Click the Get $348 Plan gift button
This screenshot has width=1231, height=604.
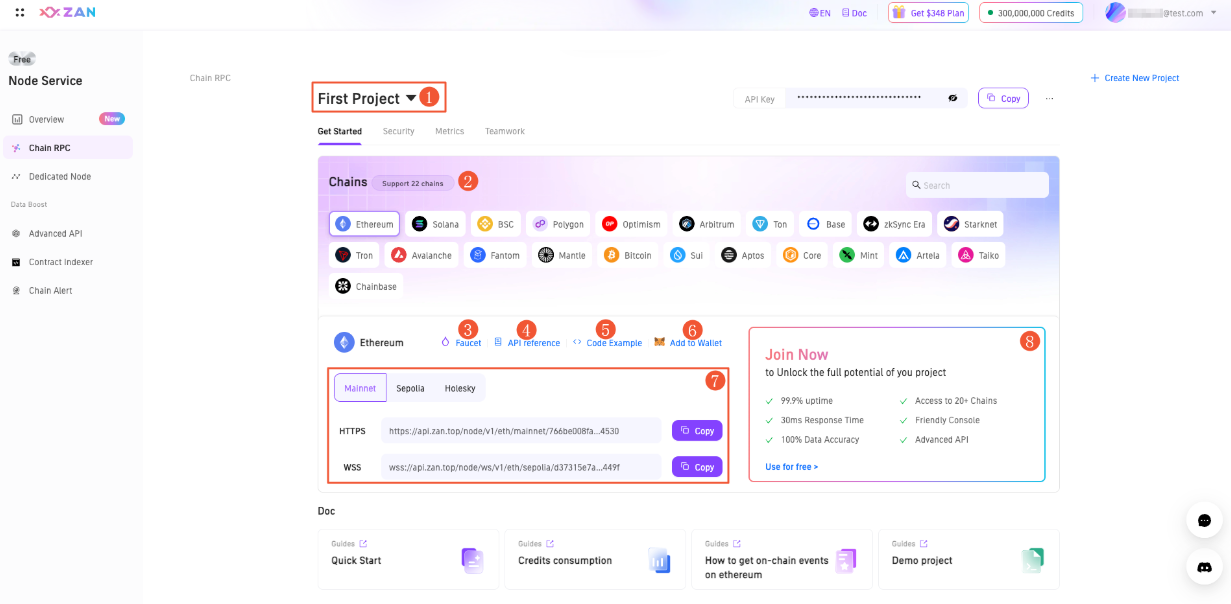point(928,13)
